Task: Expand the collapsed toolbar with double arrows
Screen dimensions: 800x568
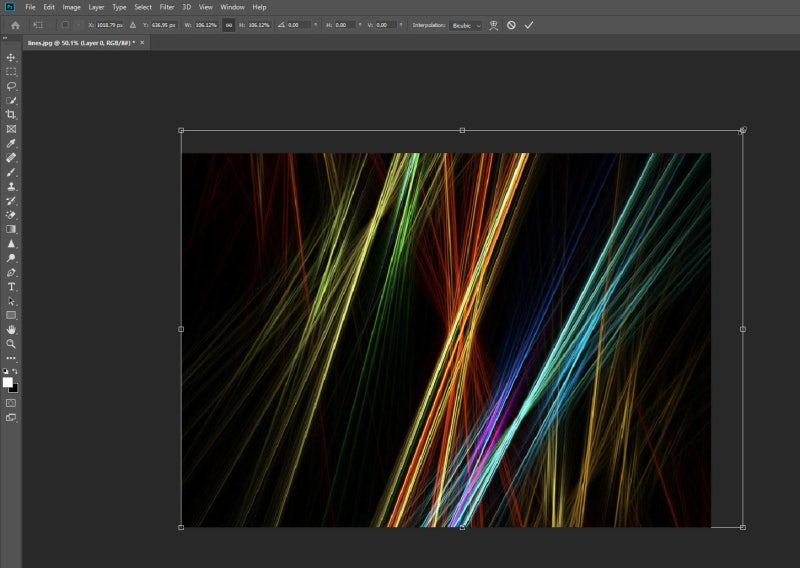Action: click(5, 38)
